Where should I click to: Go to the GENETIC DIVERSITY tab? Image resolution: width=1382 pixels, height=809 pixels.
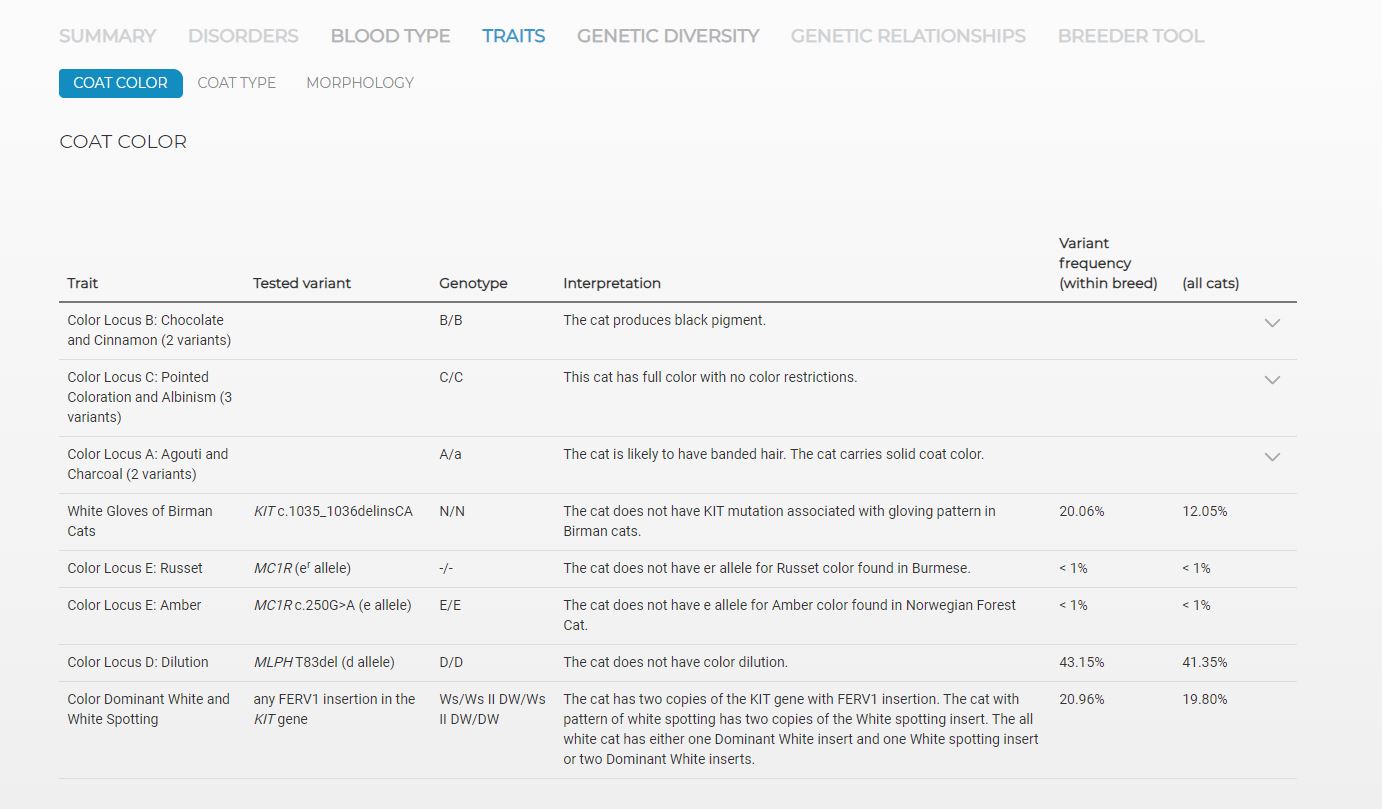coord(668,36)
